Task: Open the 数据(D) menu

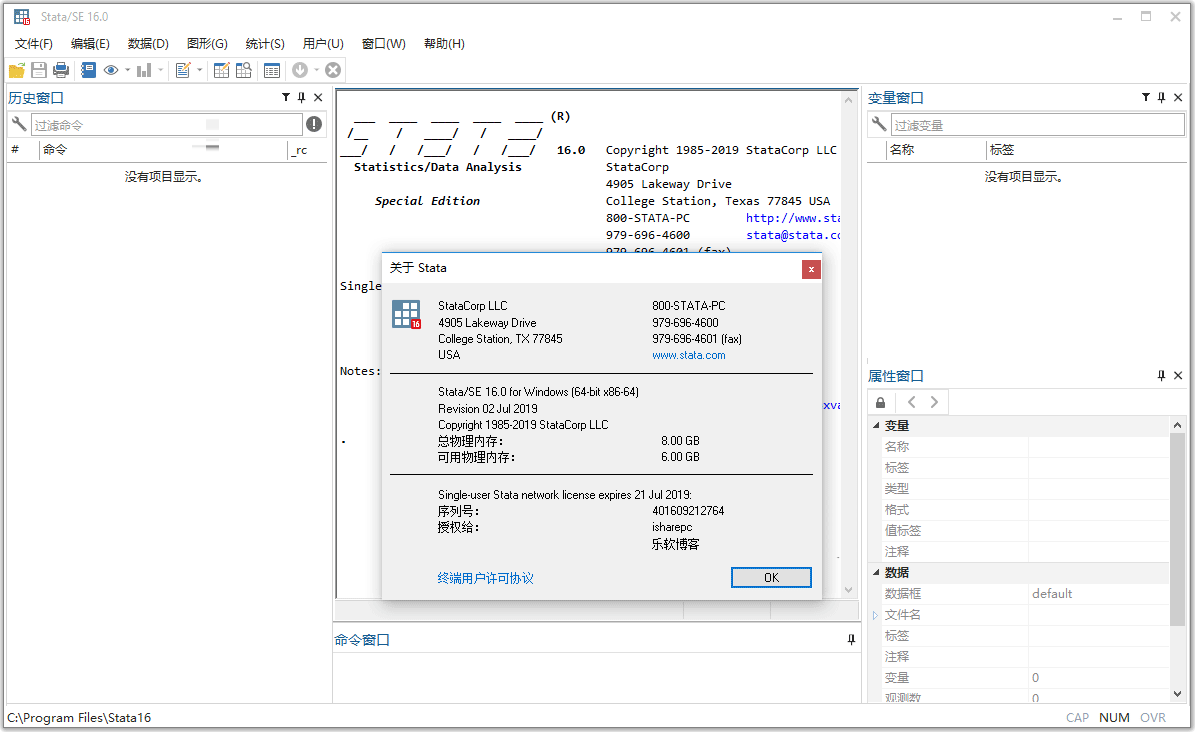Action: 148,43
